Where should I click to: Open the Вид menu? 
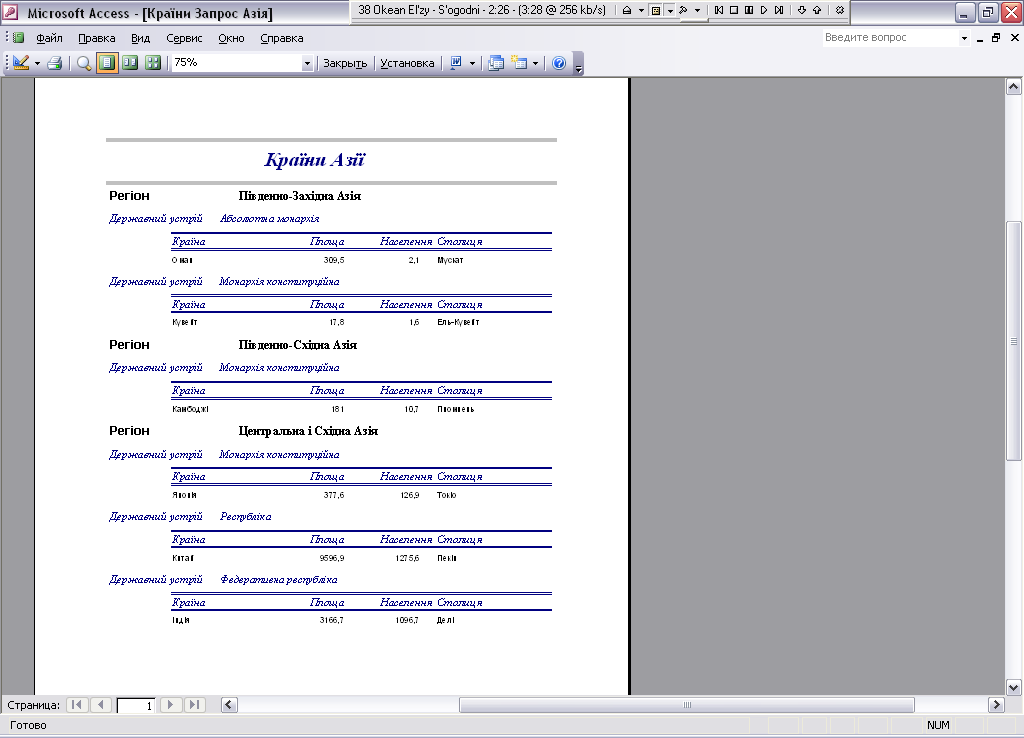(140, 38)
